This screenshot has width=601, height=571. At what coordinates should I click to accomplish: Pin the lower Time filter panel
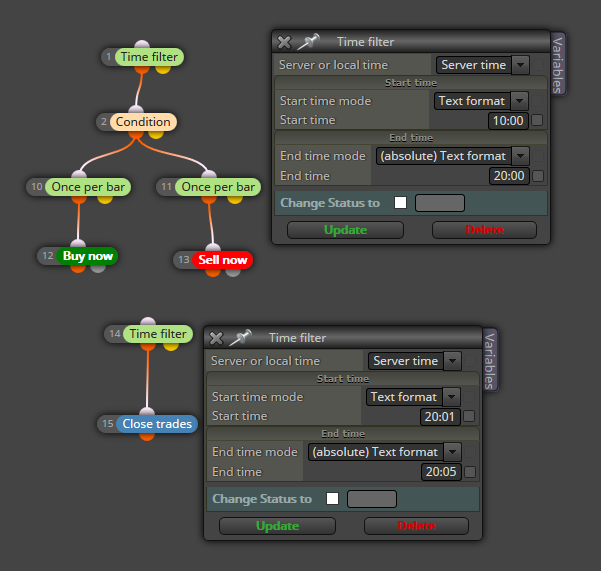(240, 337)
